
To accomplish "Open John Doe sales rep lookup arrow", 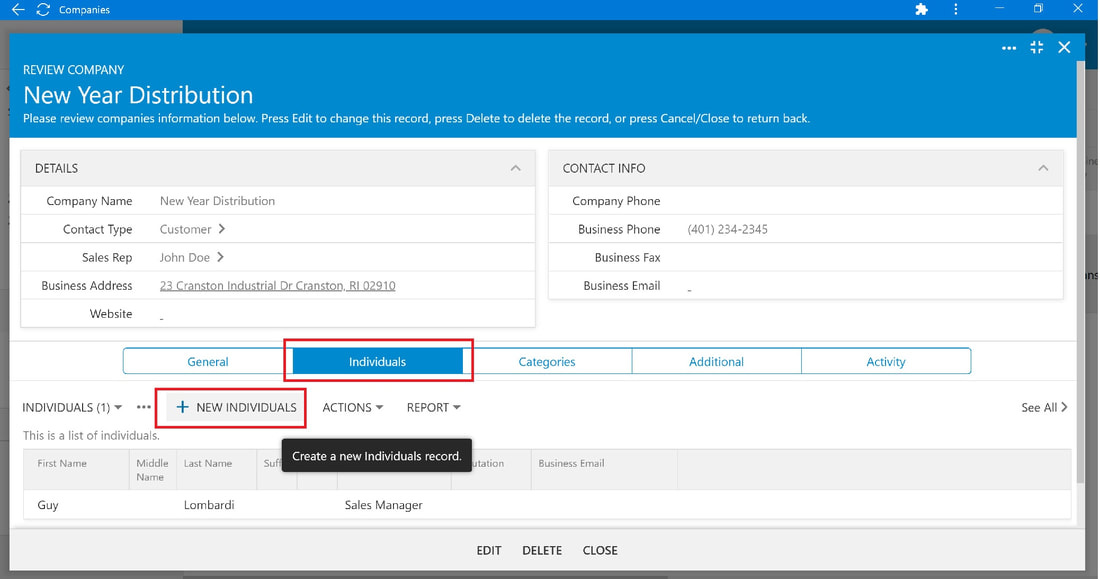I will coord(220,257).
